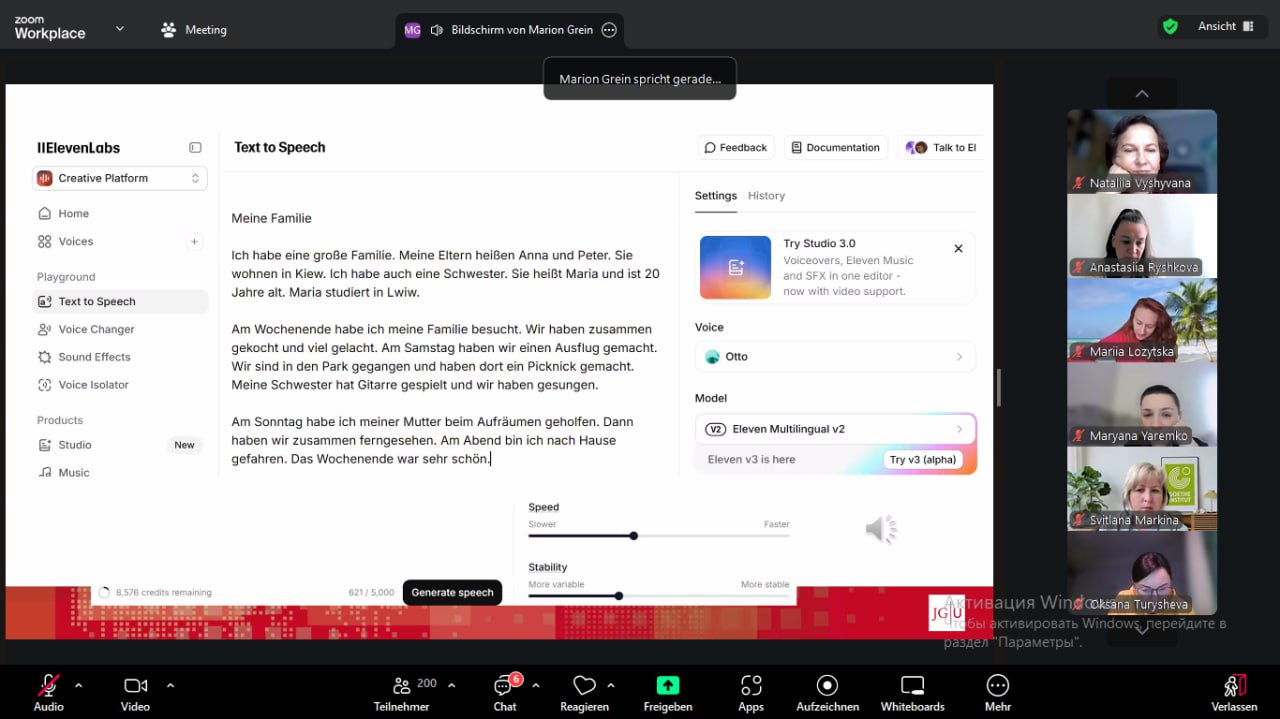1280x719 pixels.
Task: Open the Teilnehmer participants list
Action: pyautogui.click(x=402, y=686)
